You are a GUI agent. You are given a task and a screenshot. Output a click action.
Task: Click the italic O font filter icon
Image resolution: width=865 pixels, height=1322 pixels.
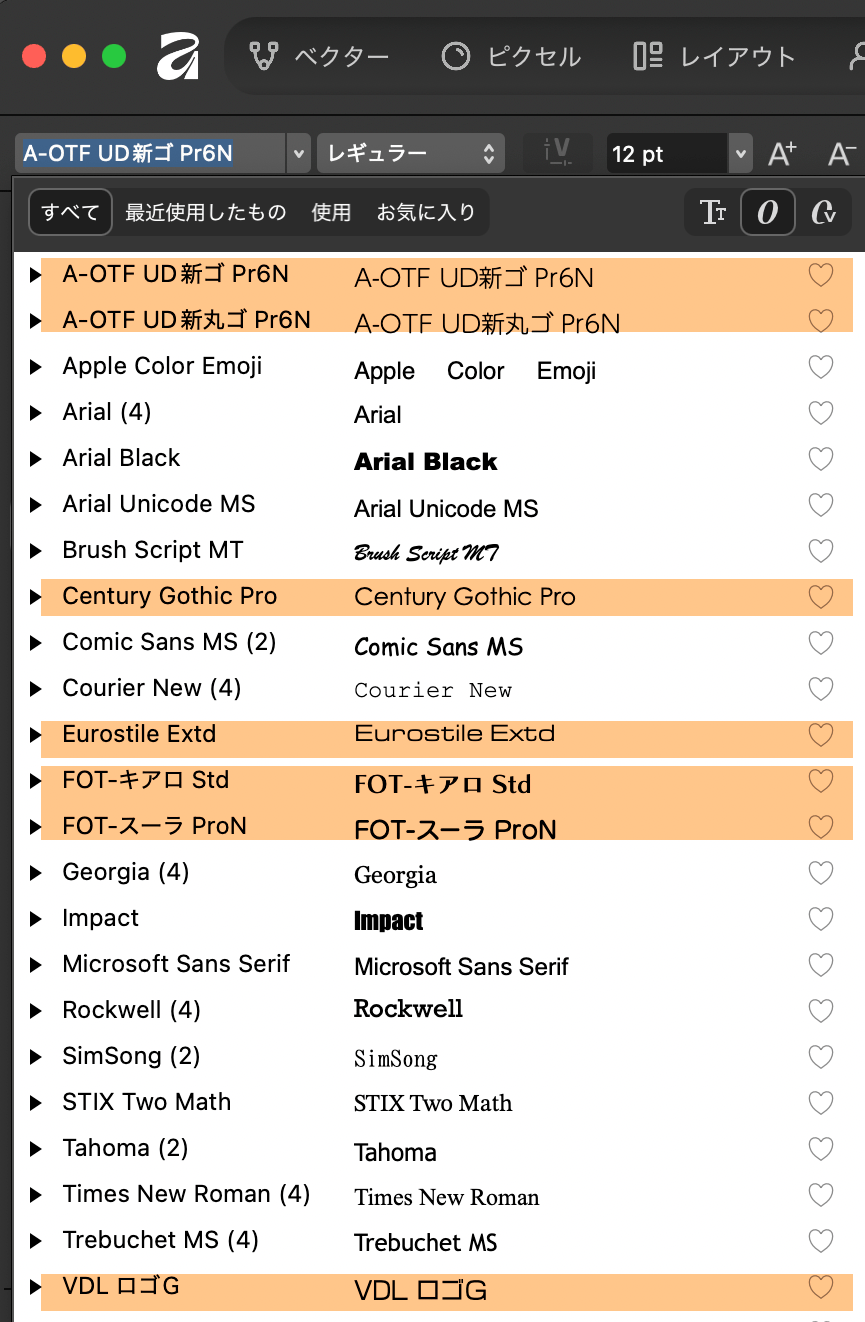768,212
